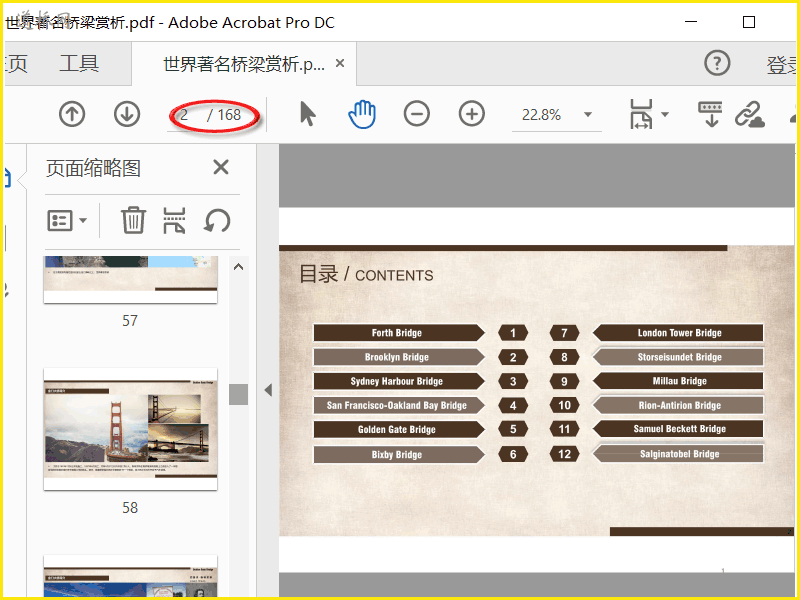Click the Storseisundet Bridge entry
The image size is (800, 600).
[678, 357]
